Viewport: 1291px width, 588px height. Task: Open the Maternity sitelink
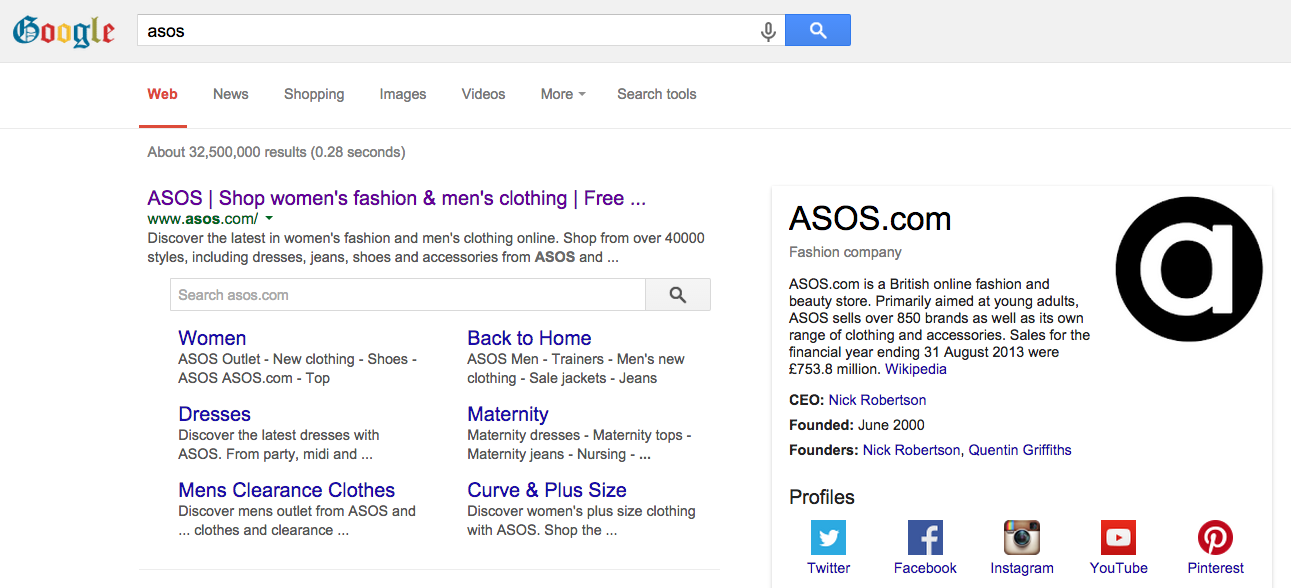(x=508, y=414)
